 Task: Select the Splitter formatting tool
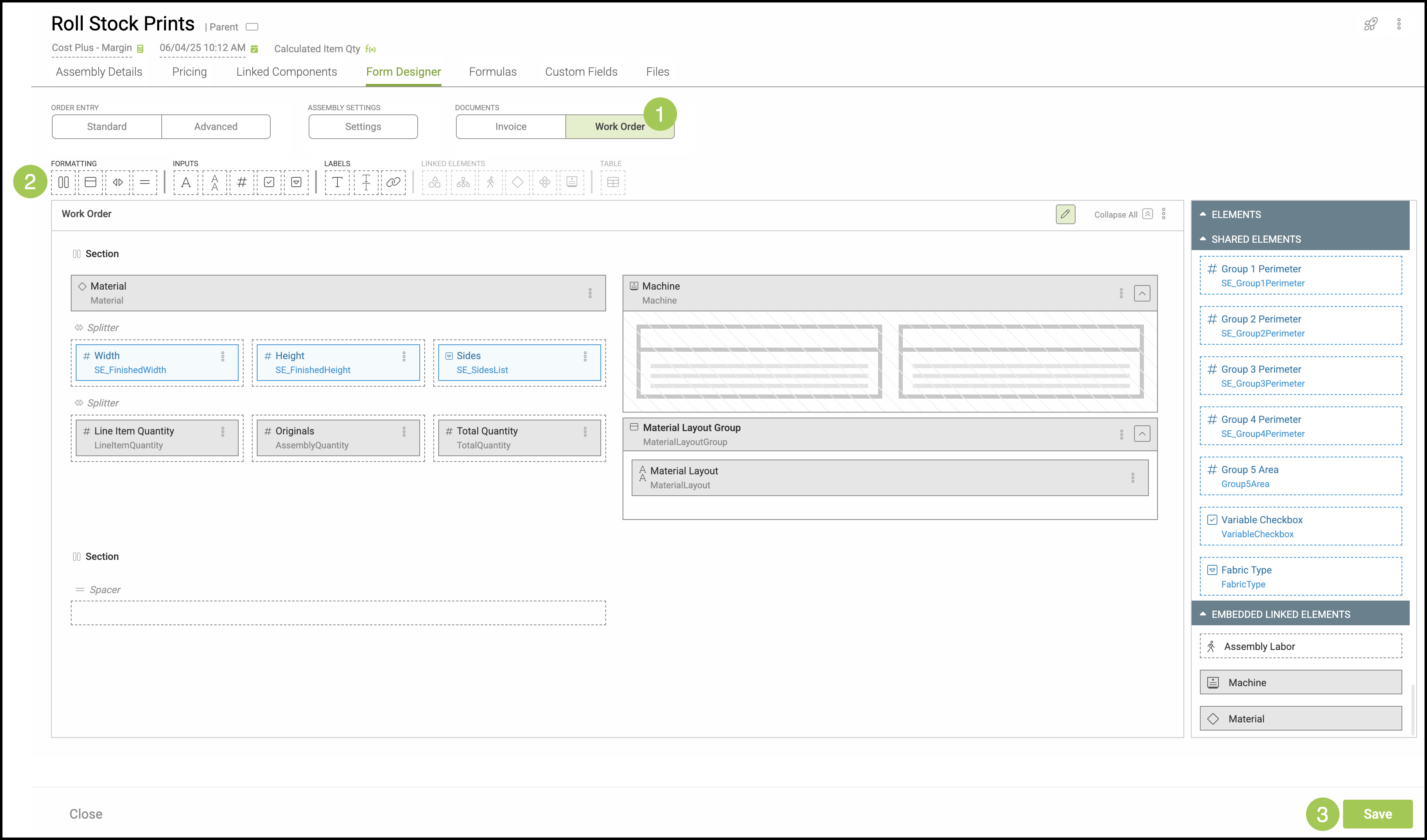pos(118,182)
